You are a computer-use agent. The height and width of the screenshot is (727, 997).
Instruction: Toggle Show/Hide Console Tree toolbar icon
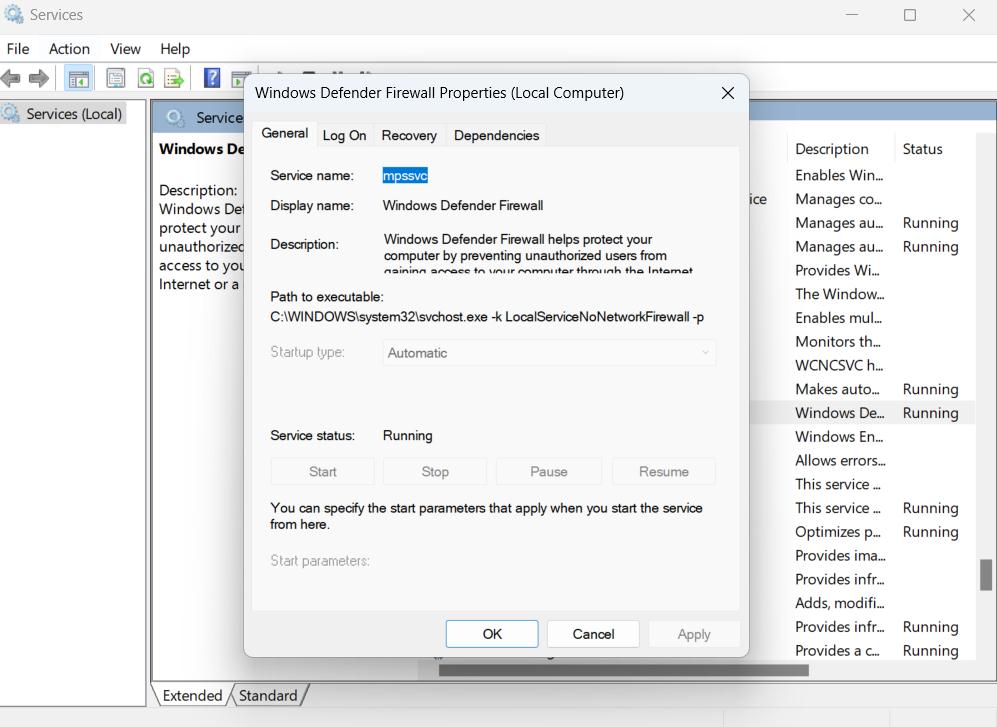(78, 79)
